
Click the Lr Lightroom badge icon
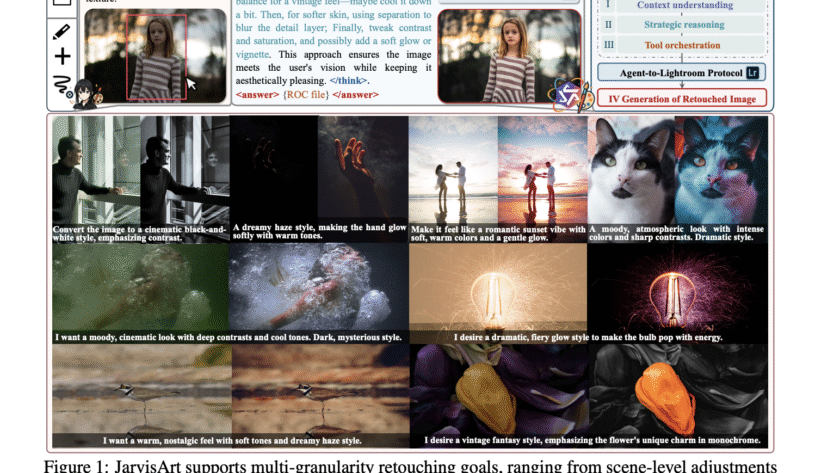tap(752, 73)
